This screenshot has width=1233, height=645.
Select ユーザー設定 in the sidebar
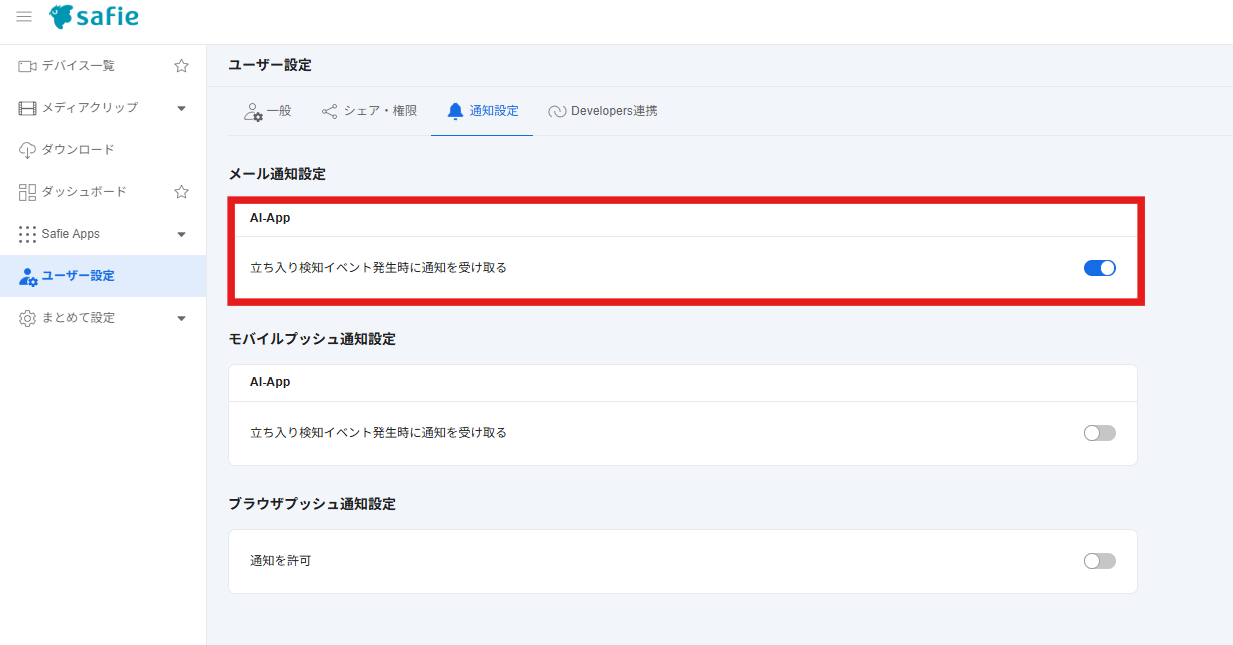click(x=103, y=276)
